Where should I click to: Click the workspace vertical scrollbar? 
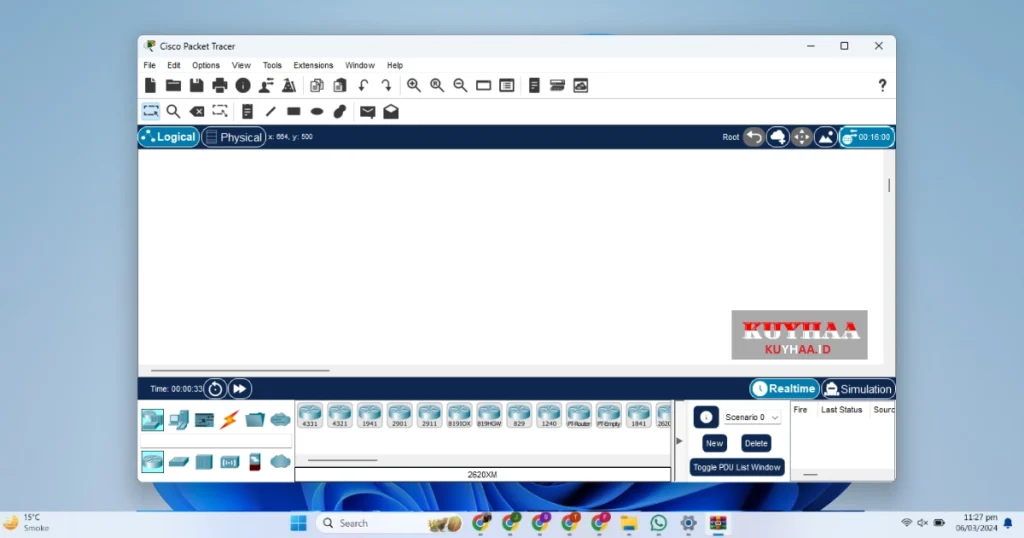click(889, 185)
